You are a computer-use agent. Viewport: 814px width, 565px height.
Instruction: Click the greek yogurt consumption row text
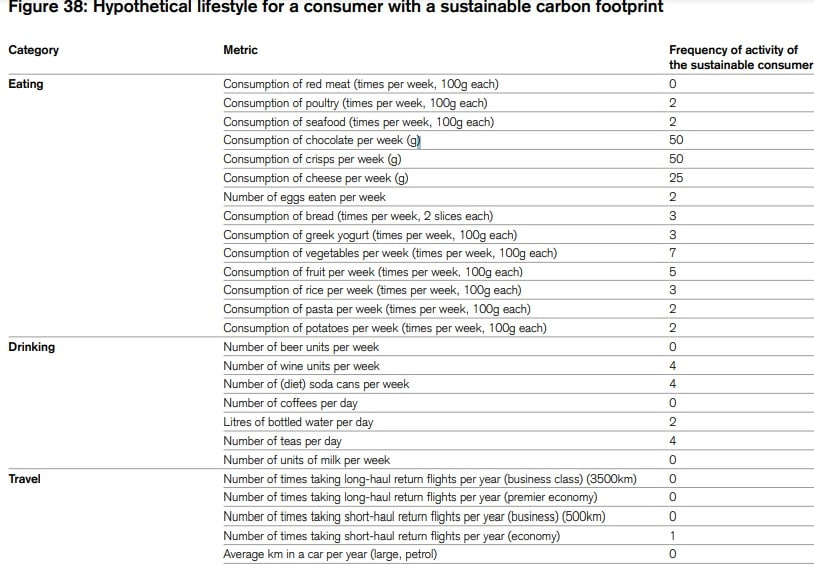[x=358, y=234]
